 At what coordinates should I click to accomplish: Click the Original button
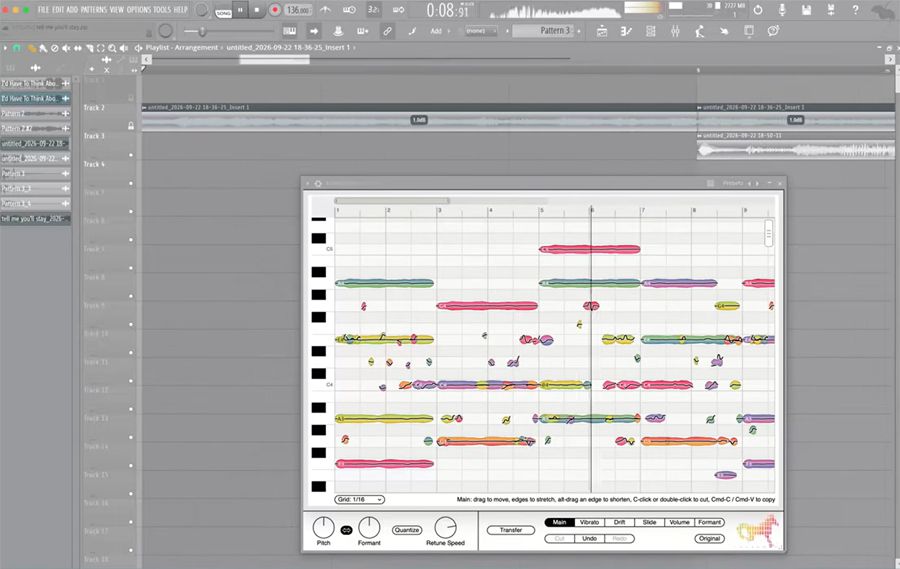(709, 539)
